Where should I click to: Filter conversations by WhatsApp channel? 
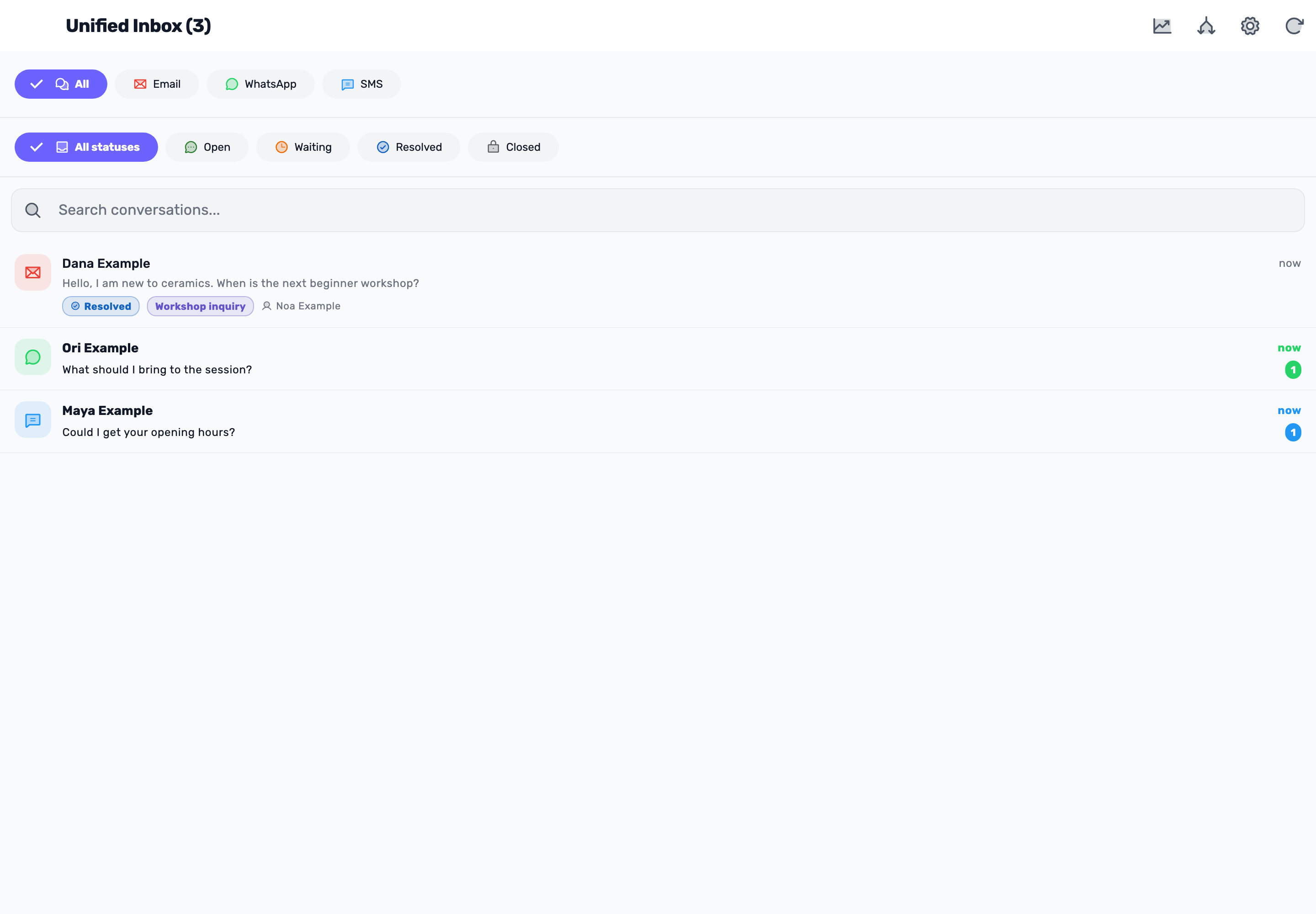click(260, 84)
